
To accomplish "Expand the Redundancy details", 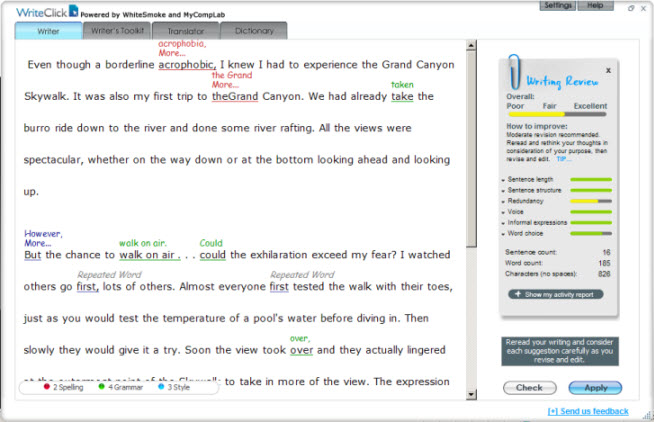I will click(503, 201).
